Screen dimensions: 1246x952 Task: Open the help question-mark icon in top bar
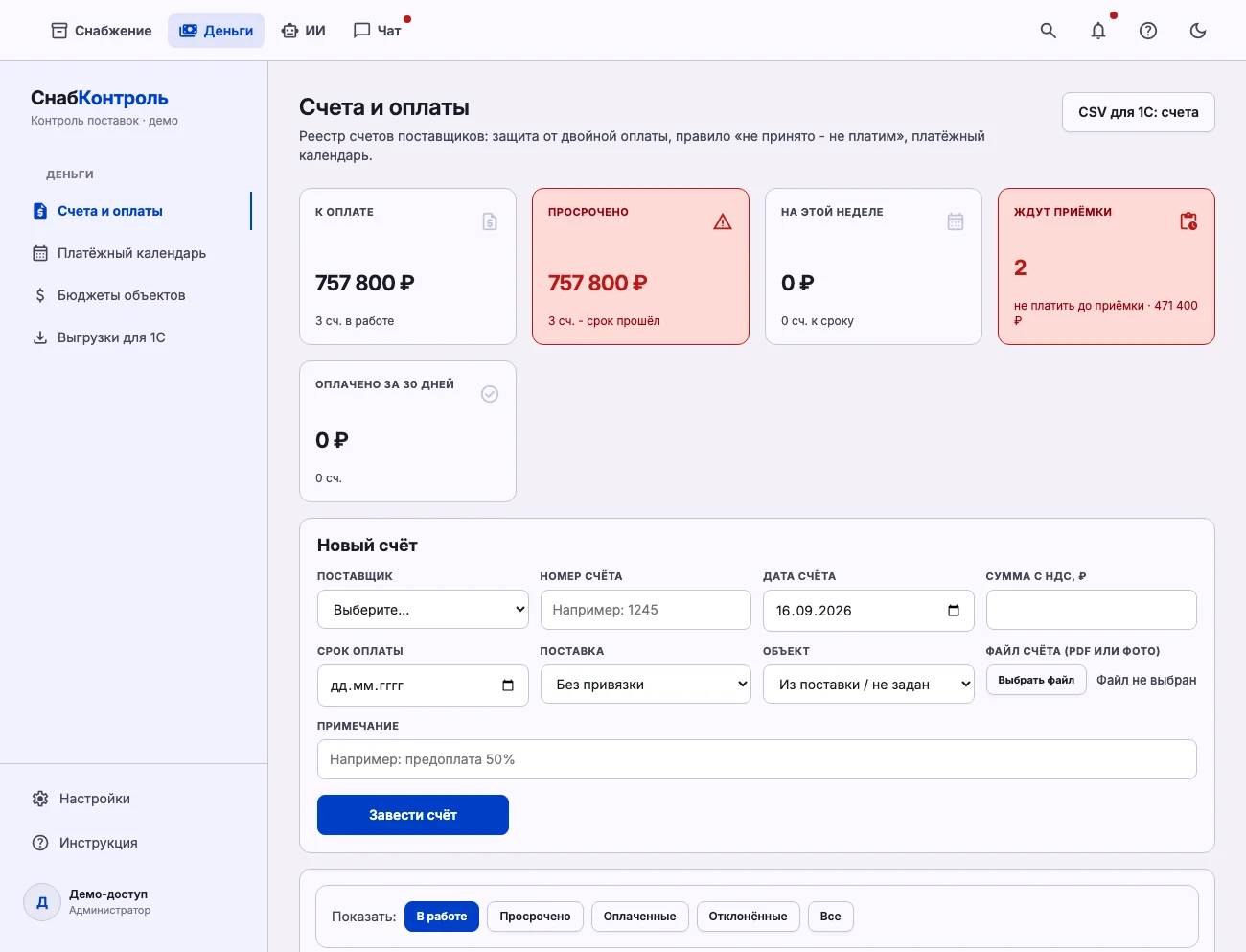tap(1148, 31)
